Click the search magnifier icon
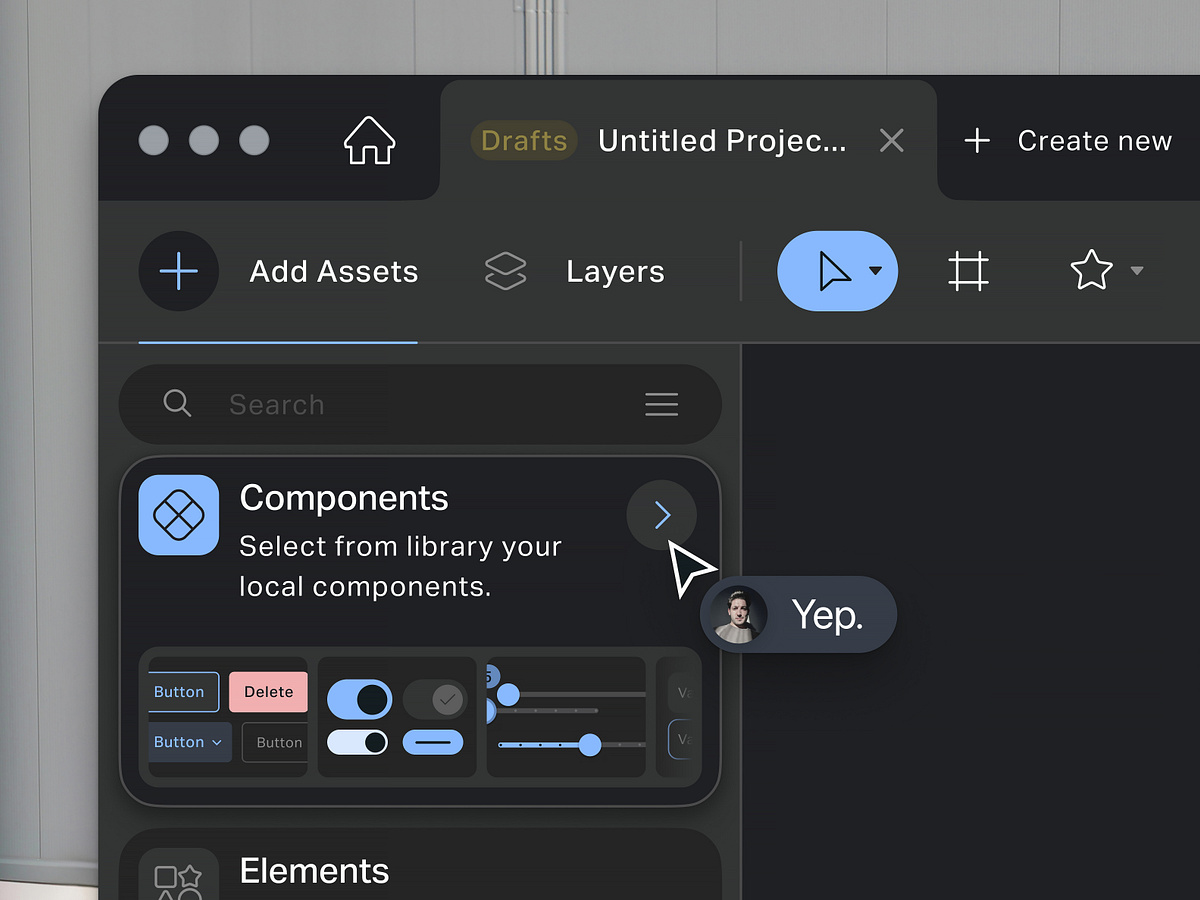The image size is (1200, 900). (x=177, y=404)
